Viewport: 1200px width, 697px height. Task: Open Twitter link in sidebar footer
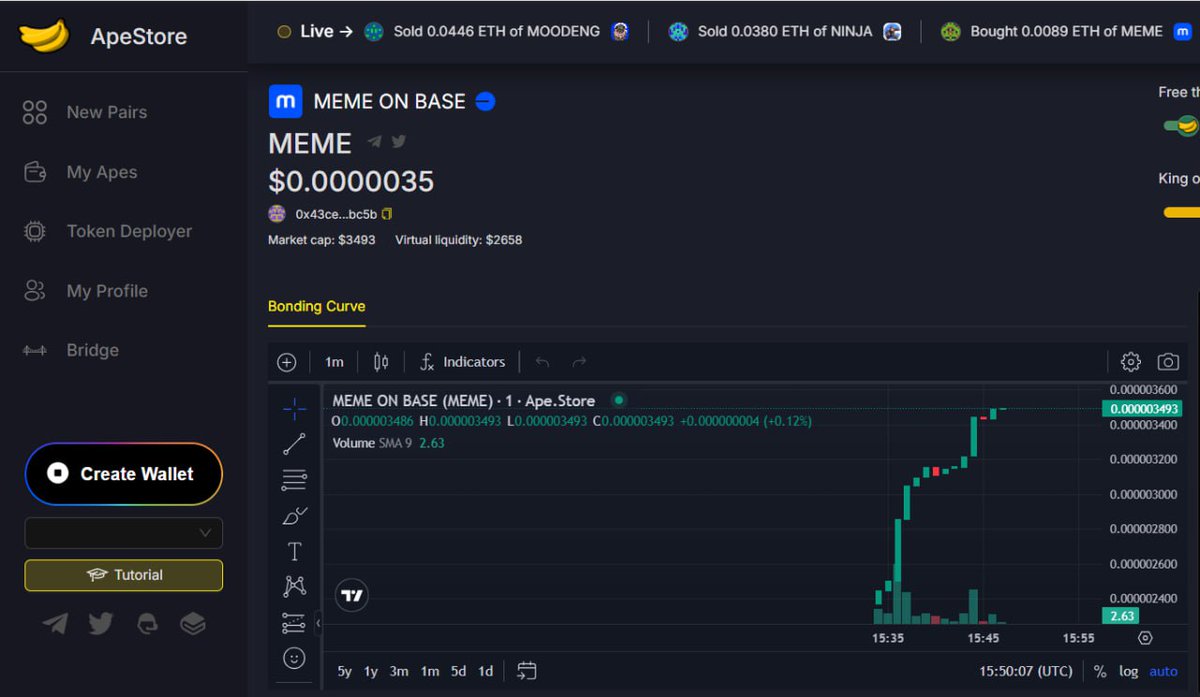click(101, 624)
